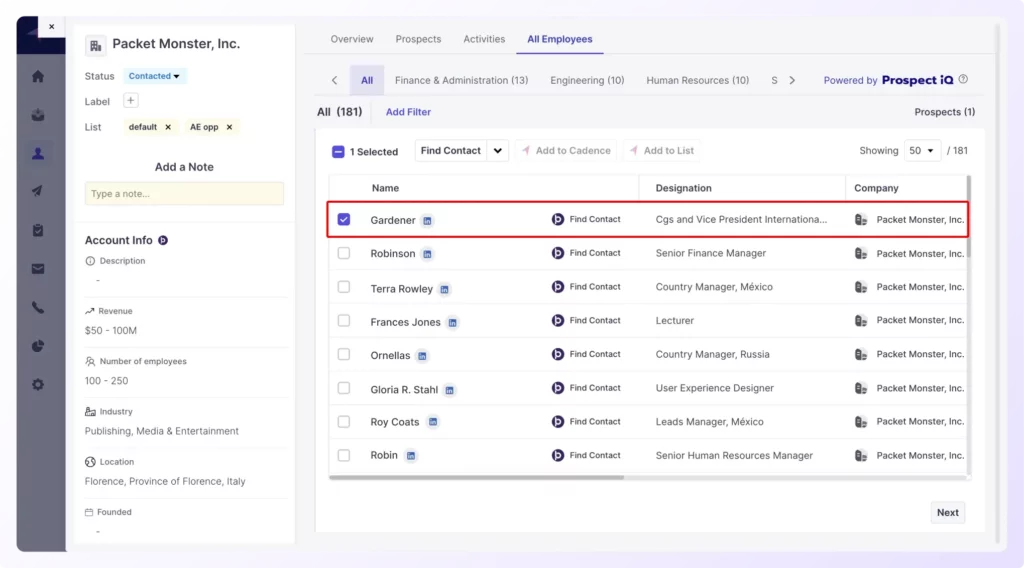Check the Ornellas row checkbox
The width and height of the screenshot is (1024, 568).
(344, 355)
